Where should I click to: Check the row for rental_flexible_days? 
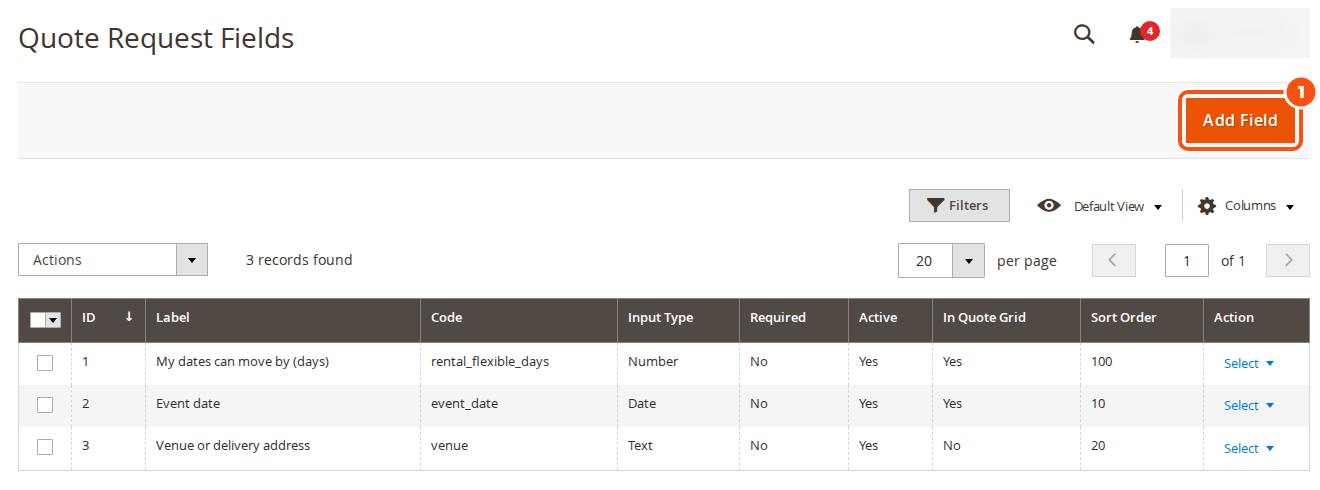(x=45, y=363)
